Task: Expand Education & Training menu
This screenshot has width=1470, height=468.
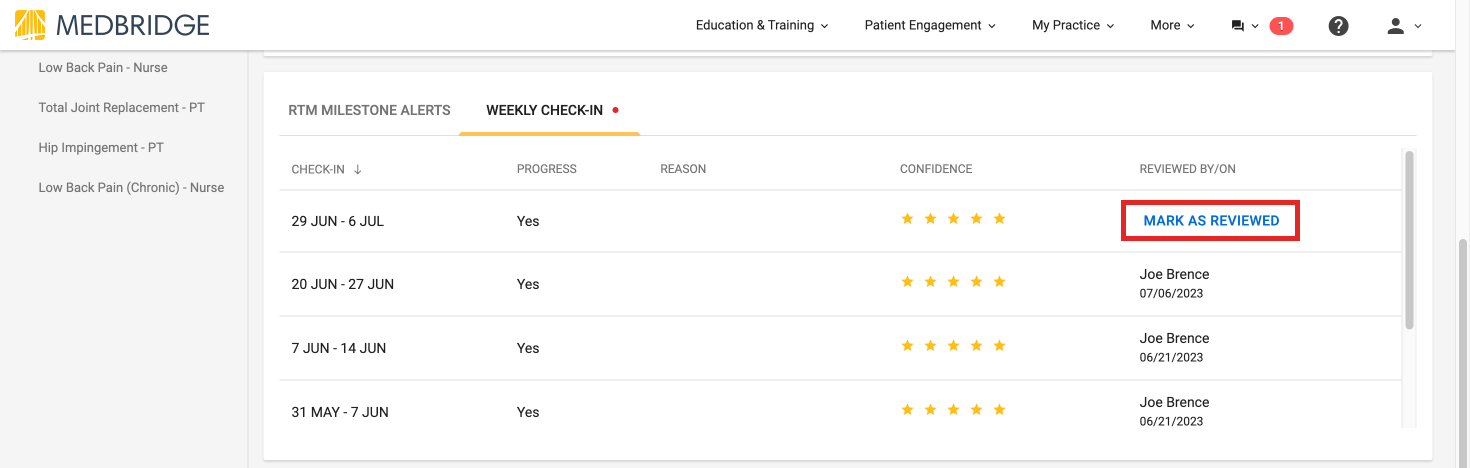Action: click(762, 26)
